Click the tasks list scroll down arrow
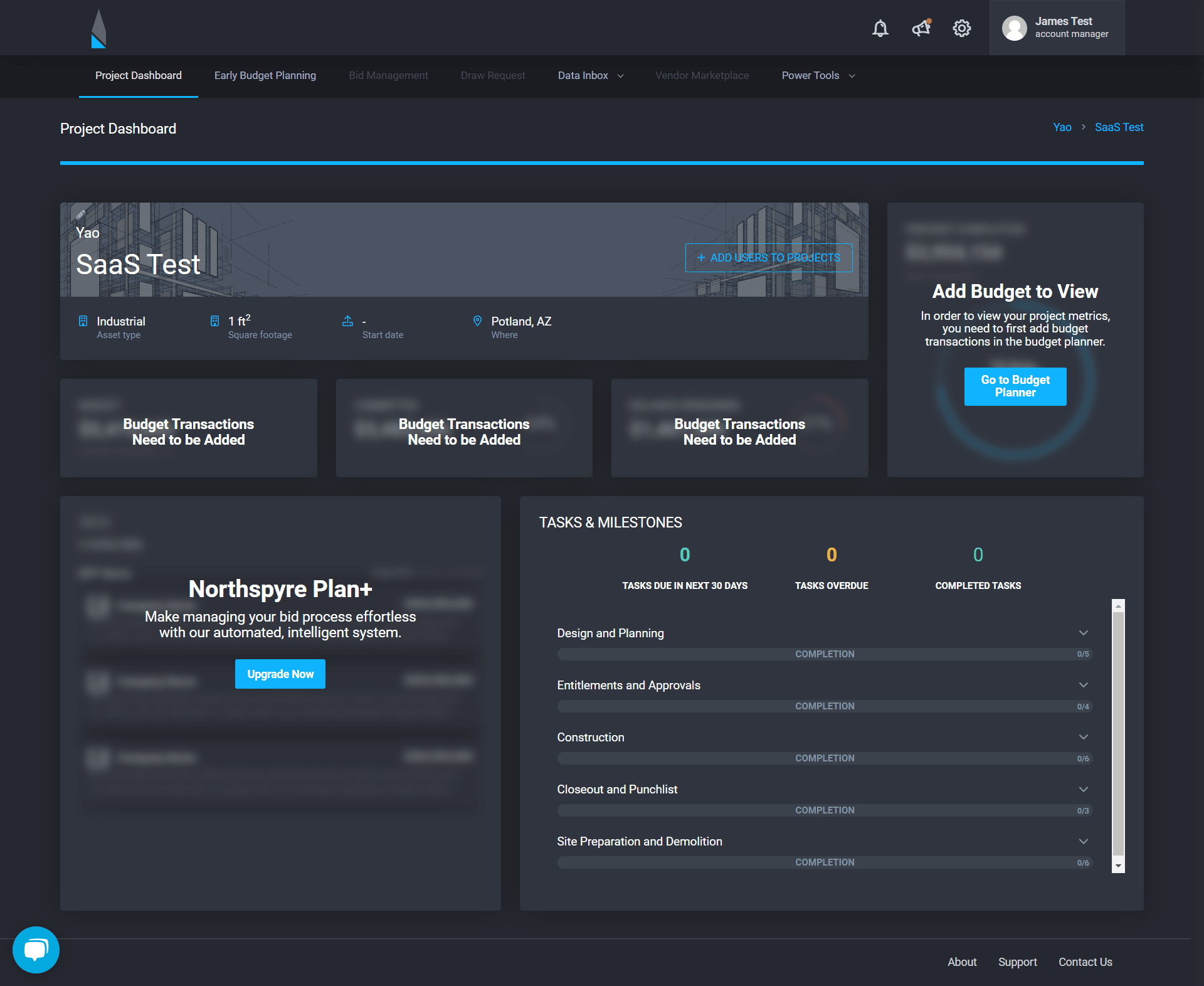The image size is (1204, 986). coord(1118,866)
